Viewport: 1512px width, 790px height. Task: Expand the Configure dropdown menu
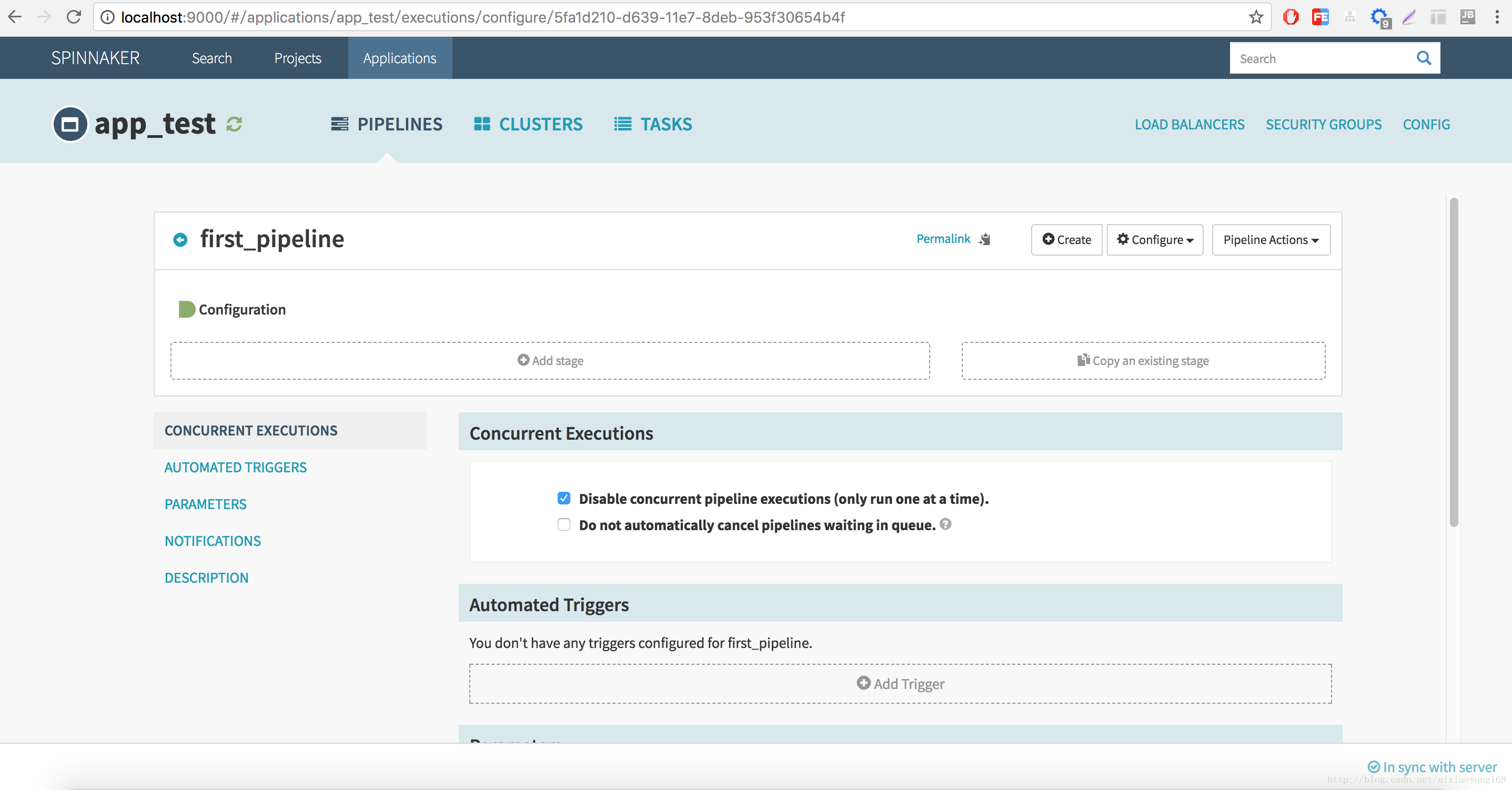[1154, 239]
